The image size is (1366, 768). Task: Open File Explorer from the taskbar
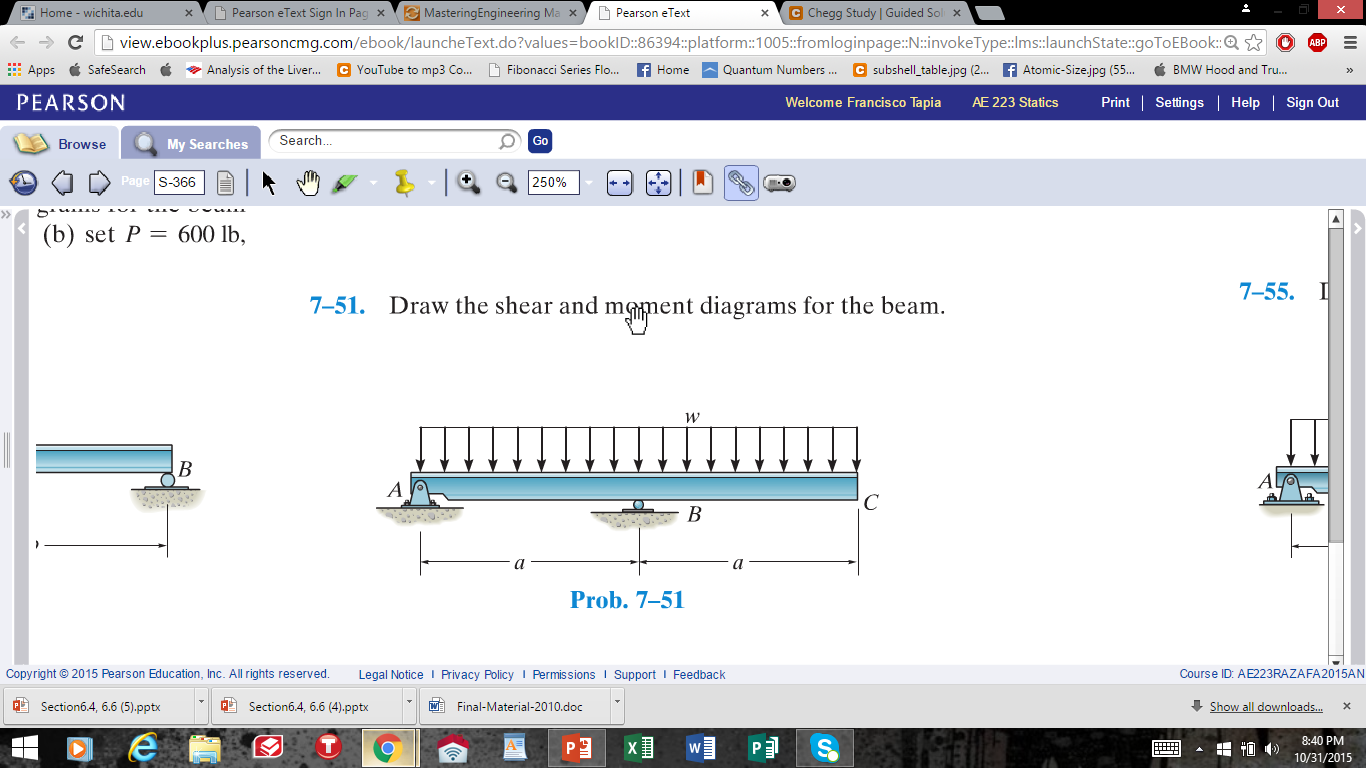[x=205, y=747]
